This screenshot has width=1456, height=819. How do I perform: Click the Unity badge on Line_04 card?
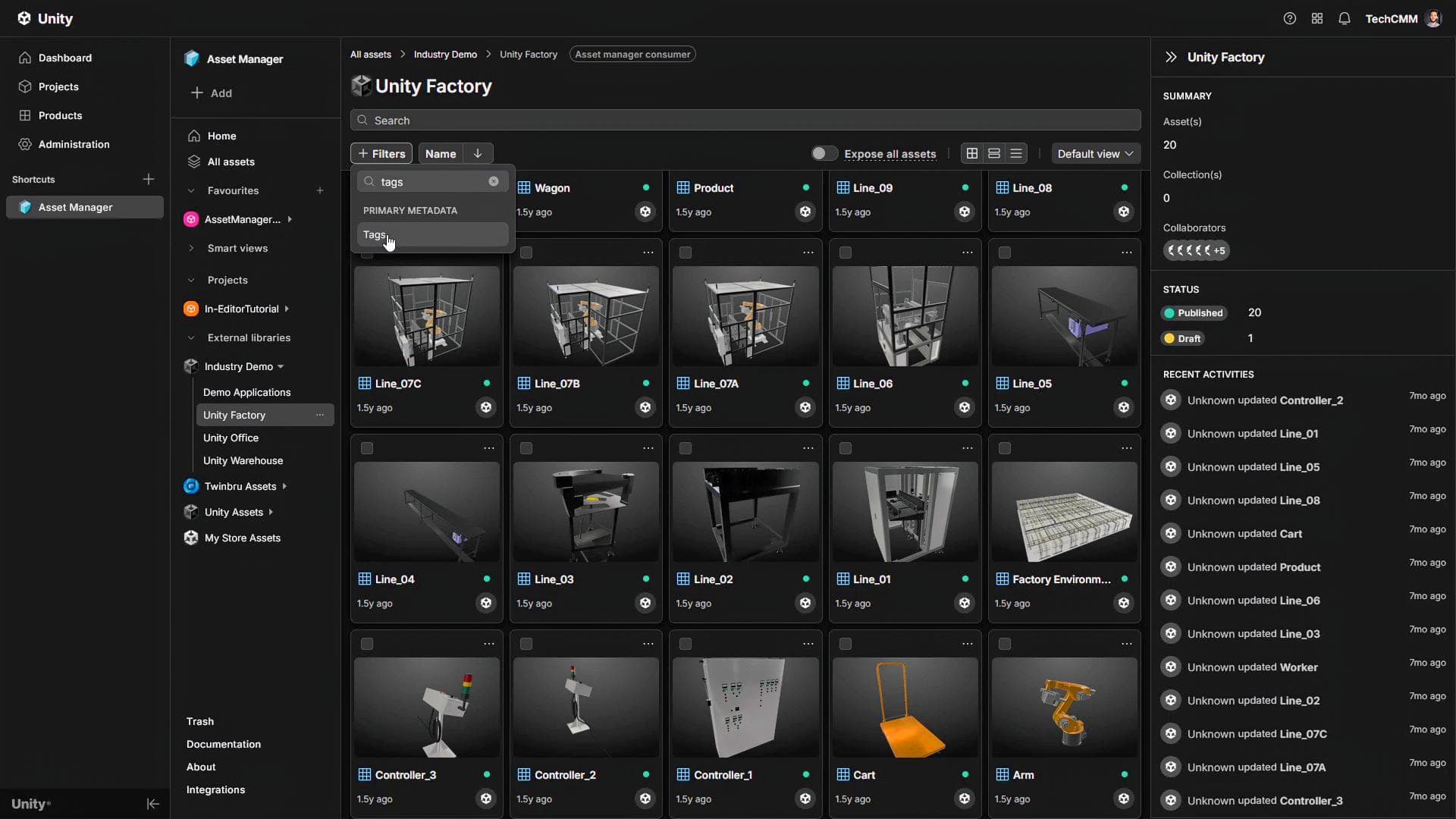486,603
